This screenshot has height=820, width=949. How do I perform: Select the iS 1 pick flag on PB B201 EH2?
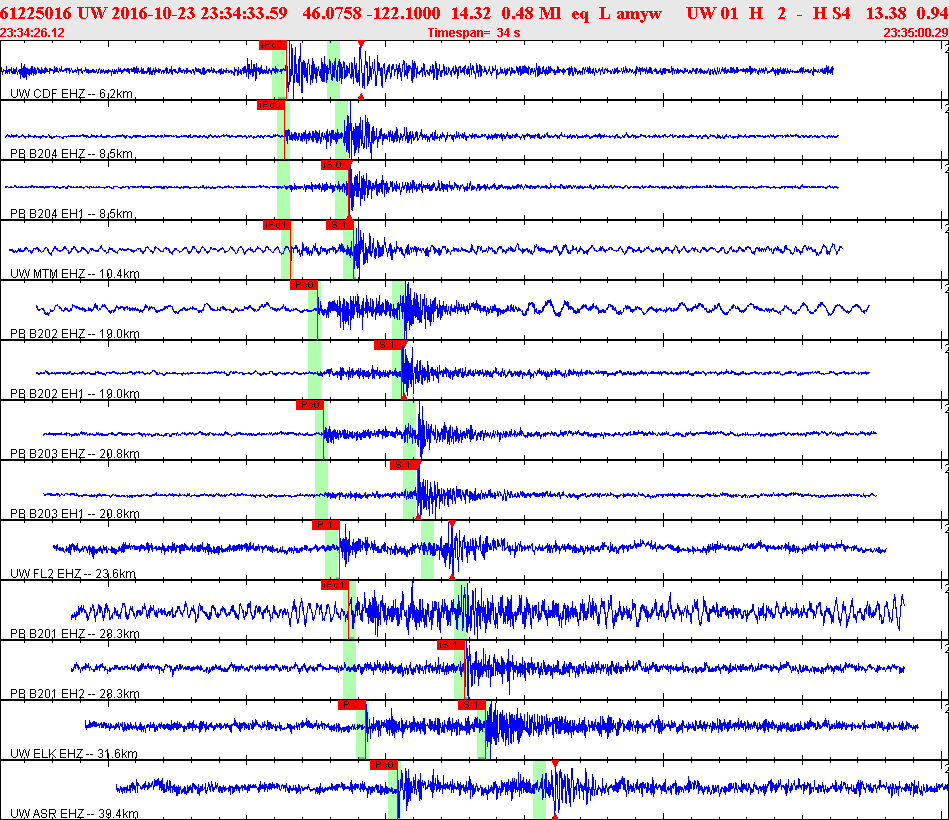451,645
